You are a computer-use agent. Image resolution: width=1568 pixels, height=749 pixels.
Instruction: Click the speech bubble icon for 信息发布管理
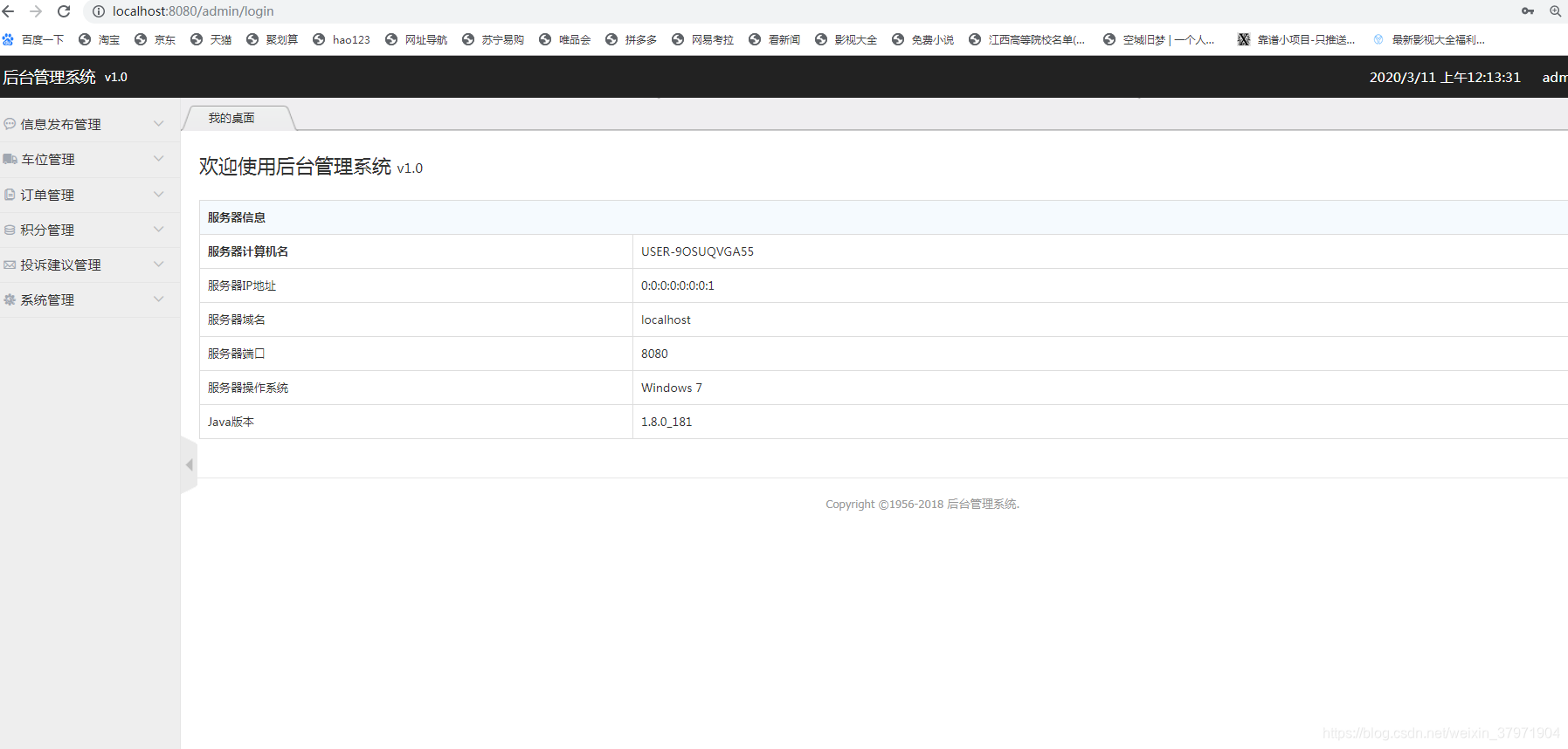(10, 124)
